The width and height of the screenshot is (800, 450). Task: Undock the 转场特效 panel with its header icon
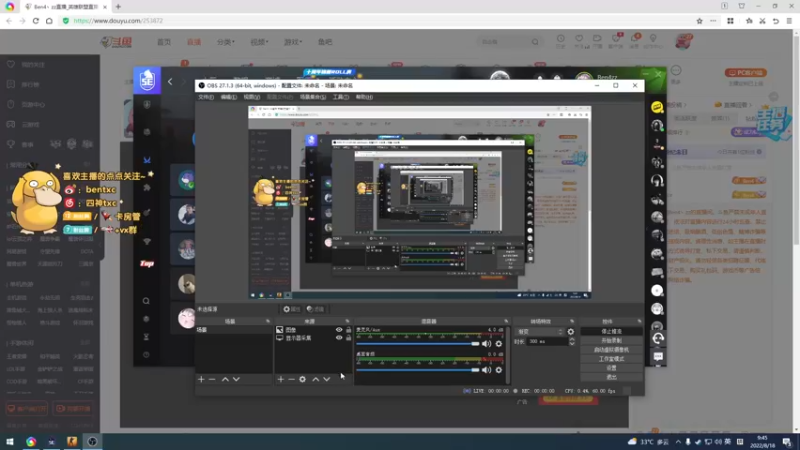572,321
